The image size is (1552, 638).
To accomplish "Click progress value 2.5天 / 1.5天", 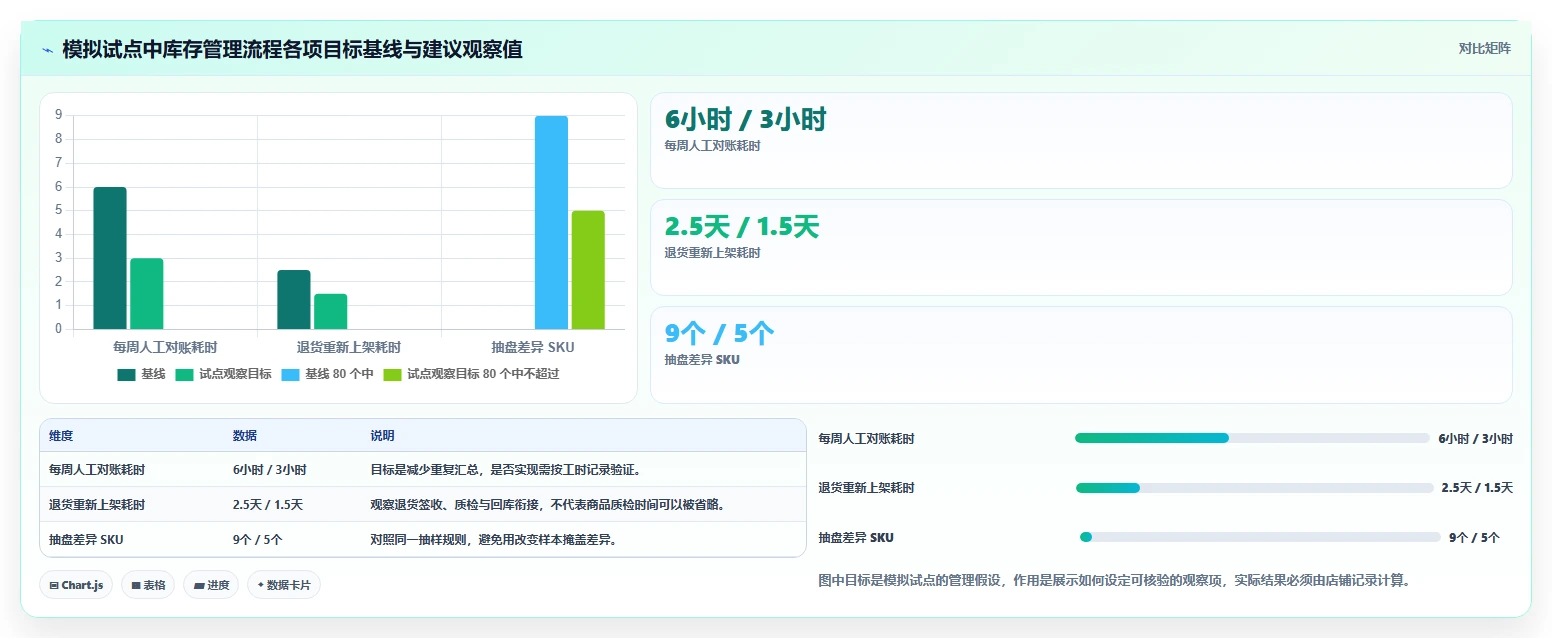I will coord(1477,488).
